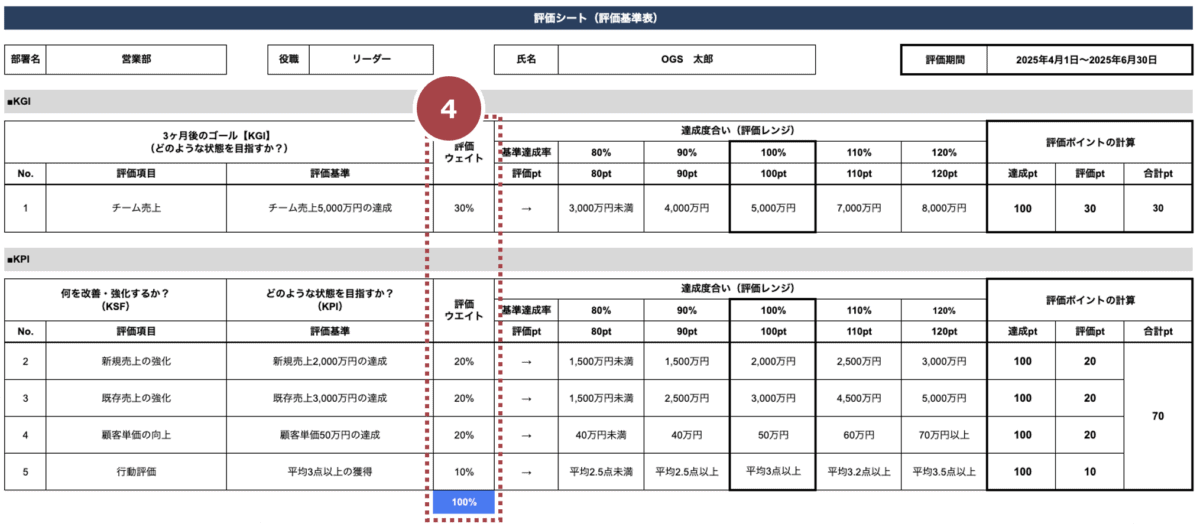Click the 平均3.5点以上 cell
Screen dimensions: 1200x527
pos(943,472)
